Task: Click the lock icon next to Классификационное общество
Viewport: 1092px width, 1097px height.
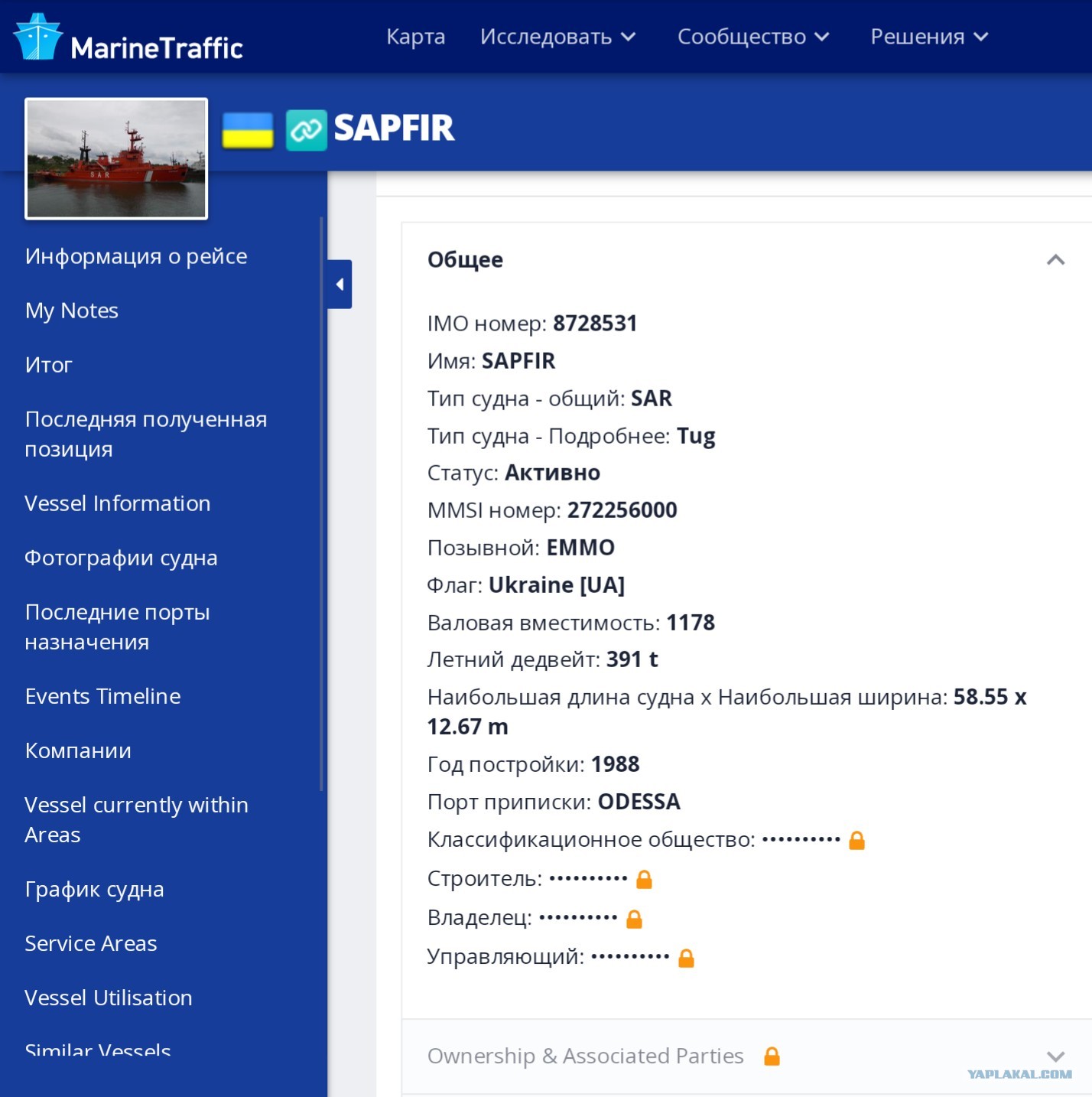Action: [857, 840]
